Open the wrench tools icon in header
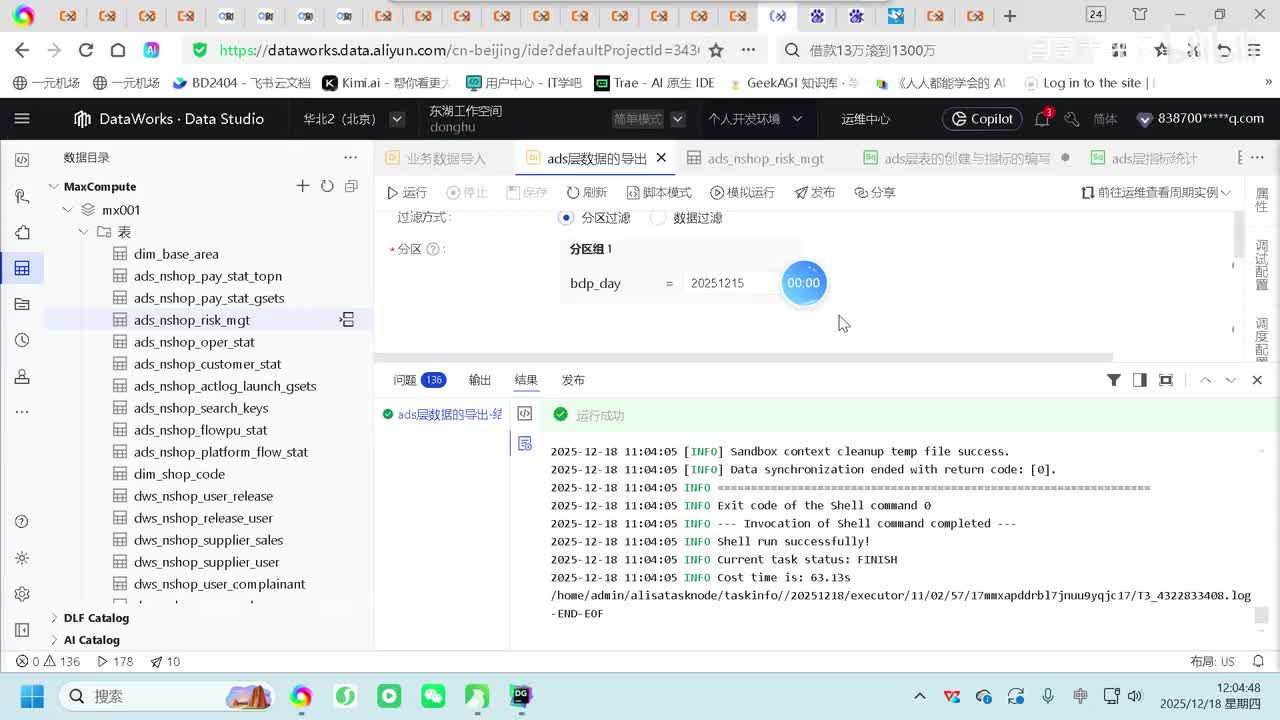Viewport: 1280px width, 720px height. point(1072,119)
